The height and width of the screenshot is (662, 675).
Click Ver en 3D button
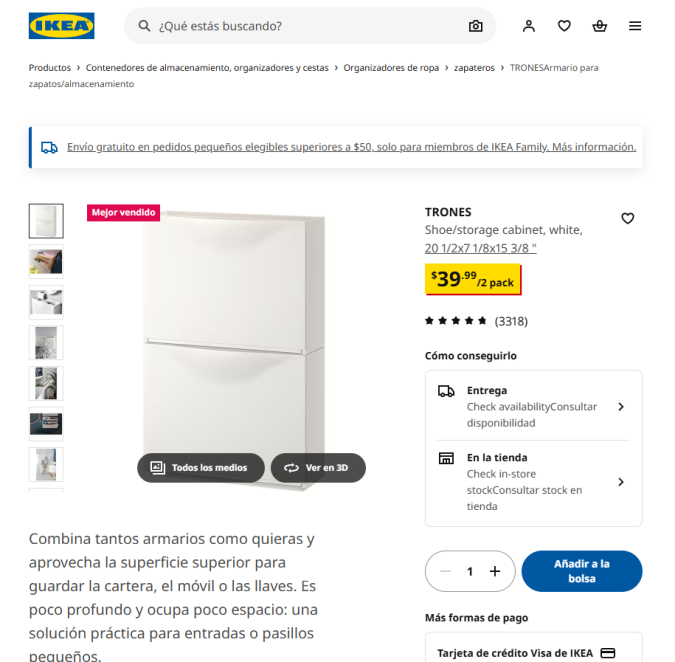(x=318, y=468)
